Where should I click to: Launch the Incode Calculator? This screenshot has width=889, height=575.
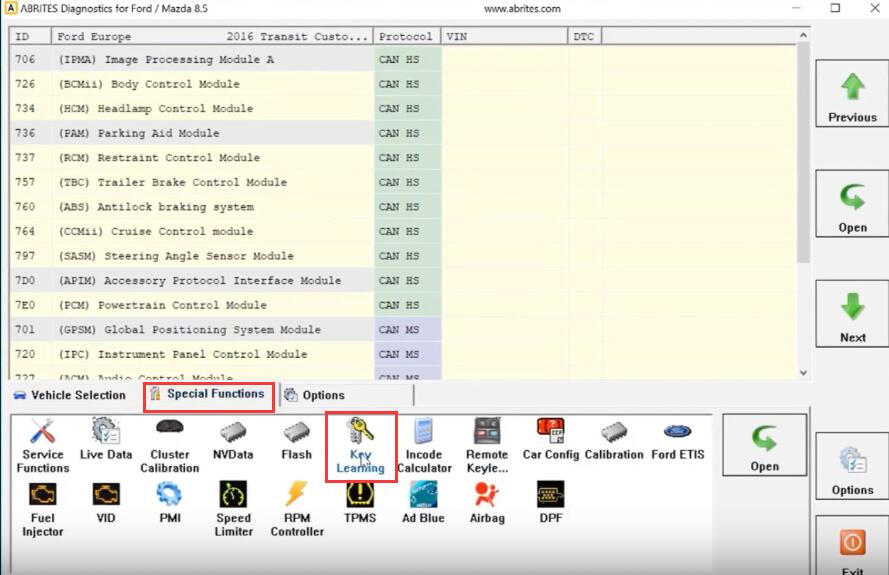click(424, 446)
